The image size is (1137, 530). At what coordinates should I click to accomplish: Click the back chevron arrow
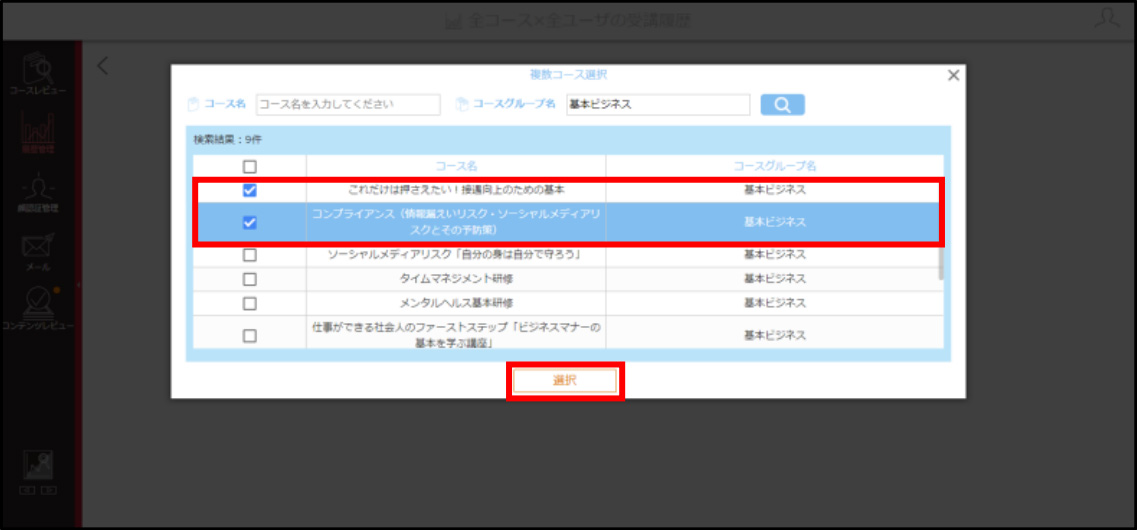103,66
